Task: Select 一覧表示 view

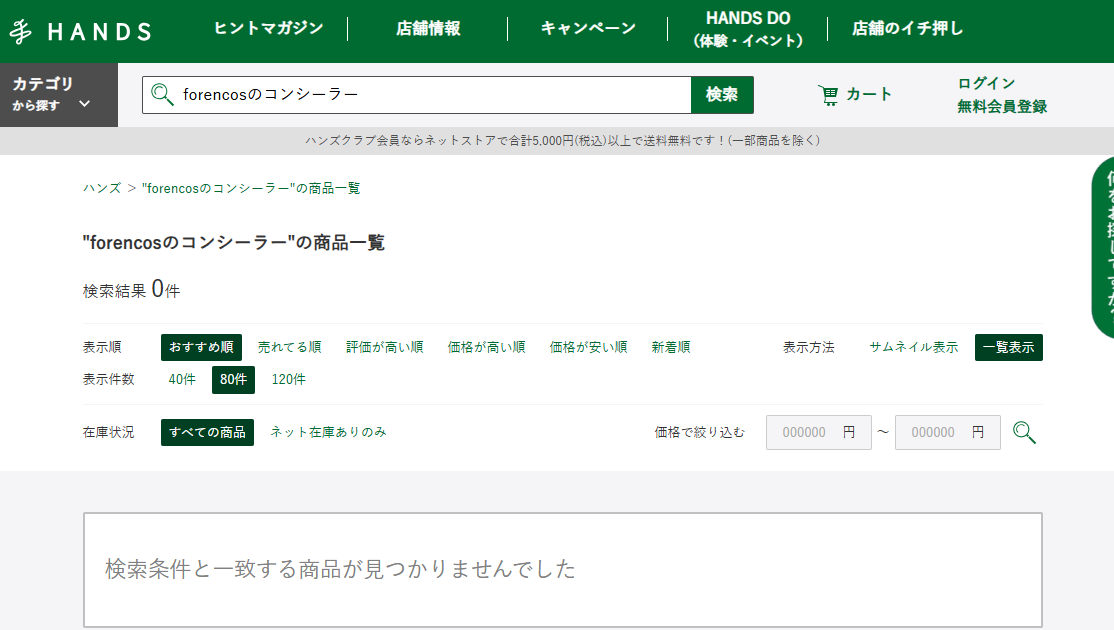Action: 1009,347
